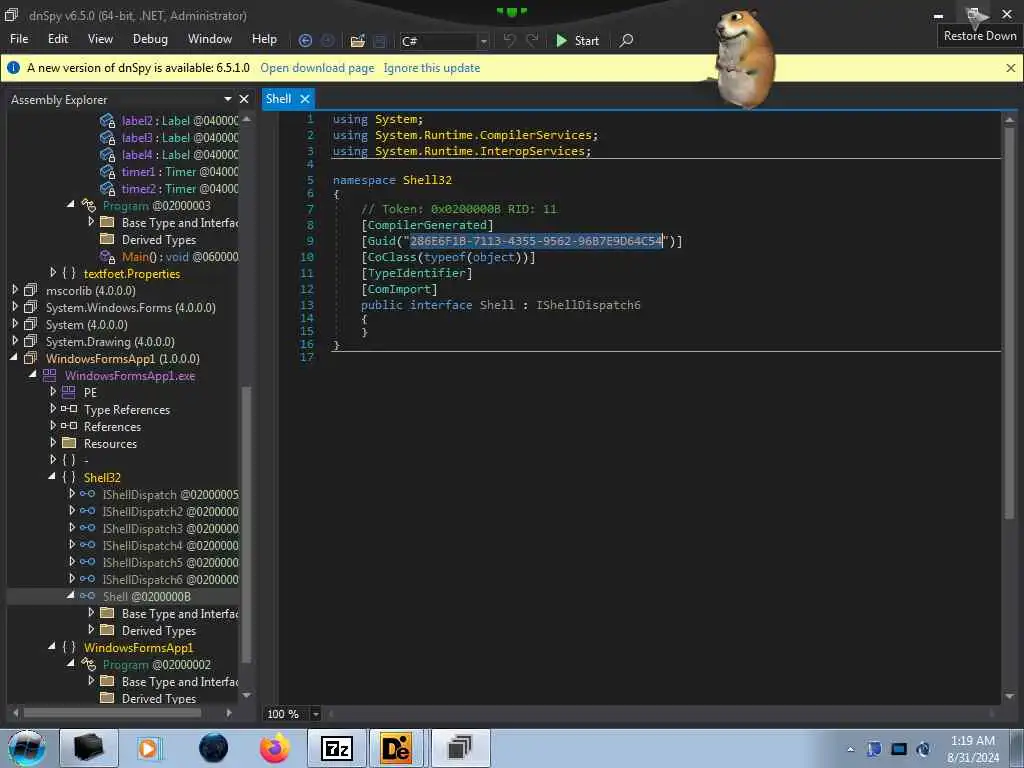Viewport: 1024px width, 768px height.
Task: Click the References node icon
Action: point(69,426)
